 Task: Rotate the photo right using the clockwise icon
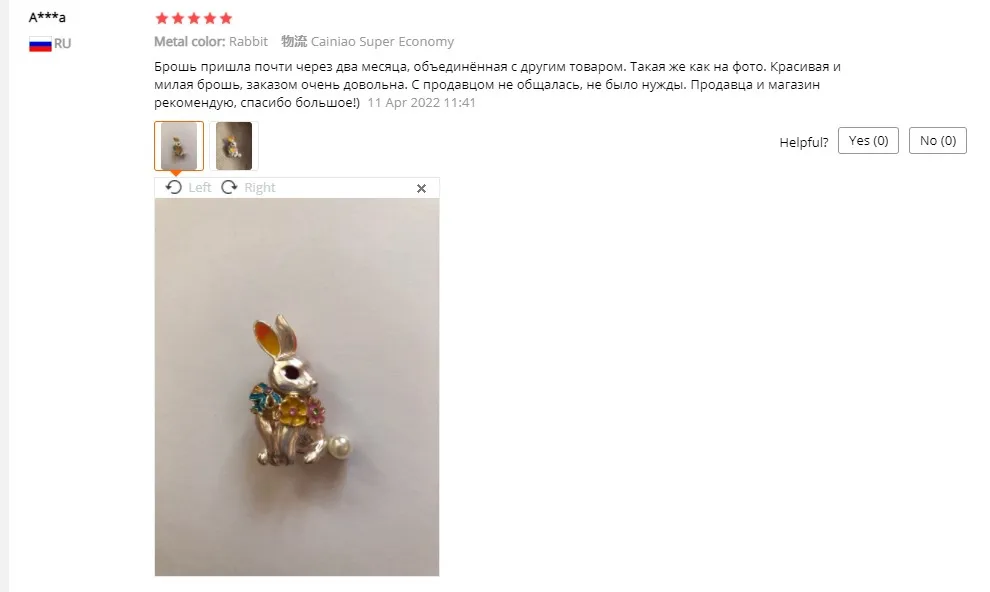click(229, 187)
